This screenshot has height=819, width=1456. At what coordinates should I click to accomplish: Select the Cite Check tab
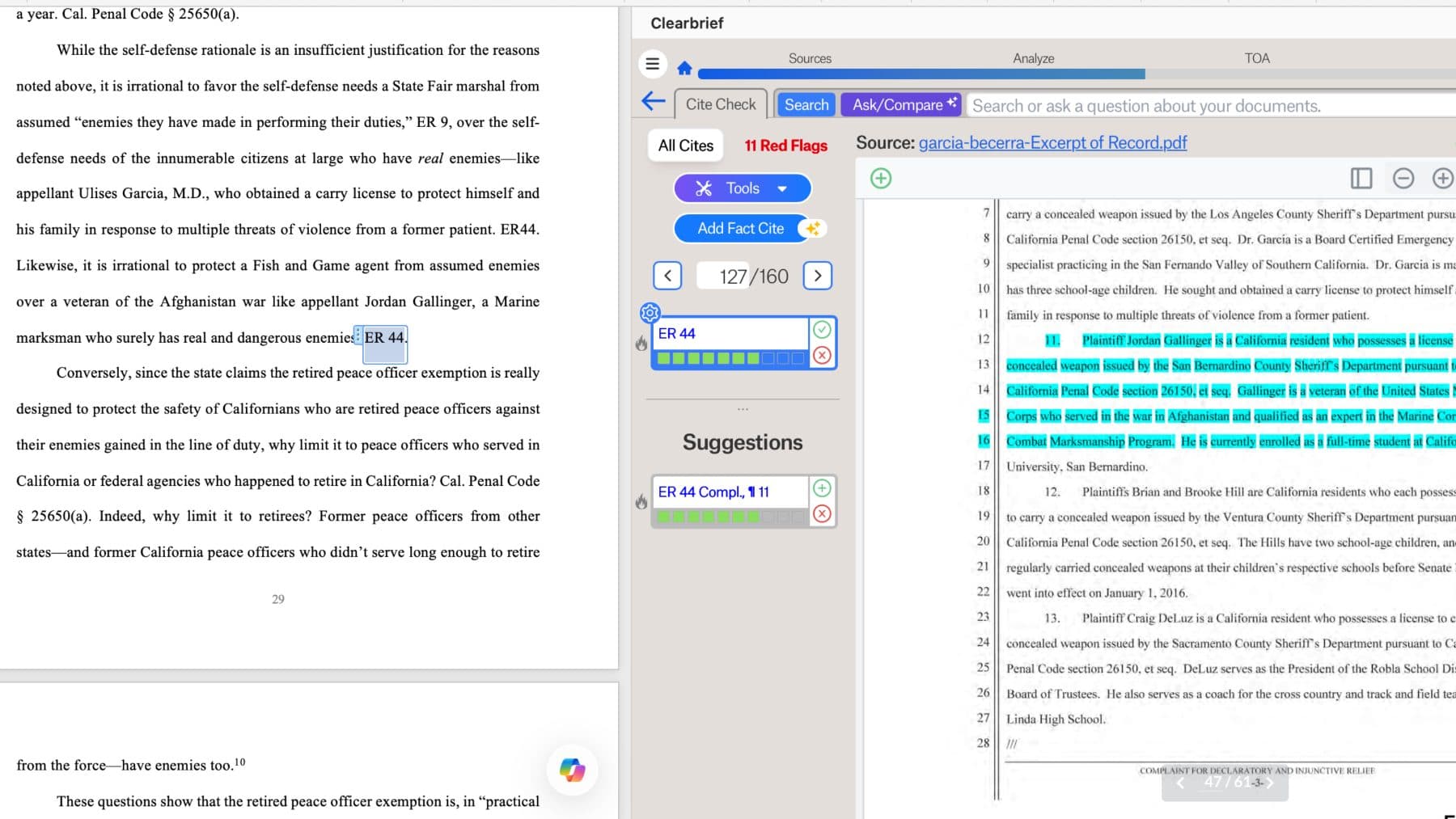click(721, 104)
